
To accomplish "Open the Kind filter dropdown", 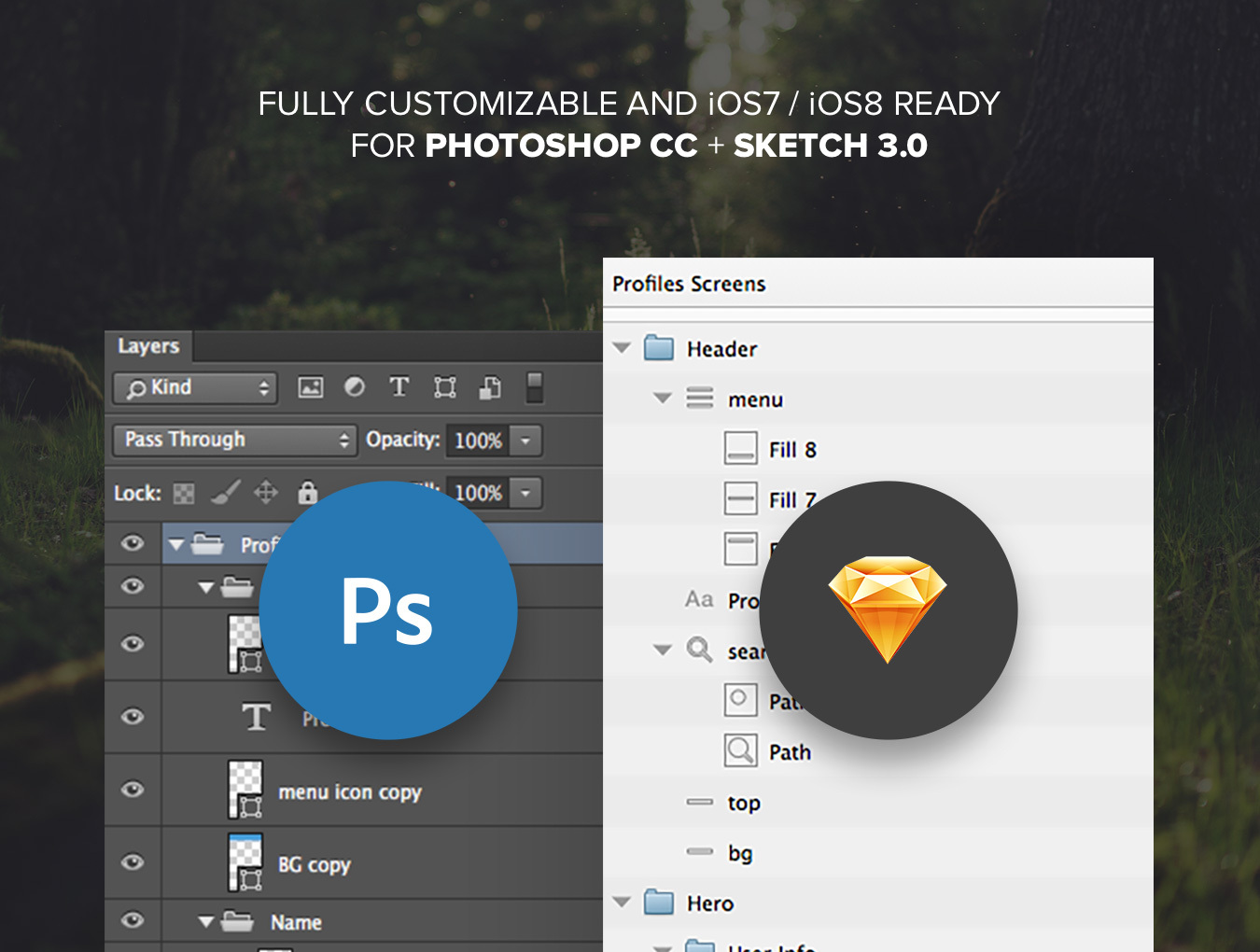I will (196, 387).
